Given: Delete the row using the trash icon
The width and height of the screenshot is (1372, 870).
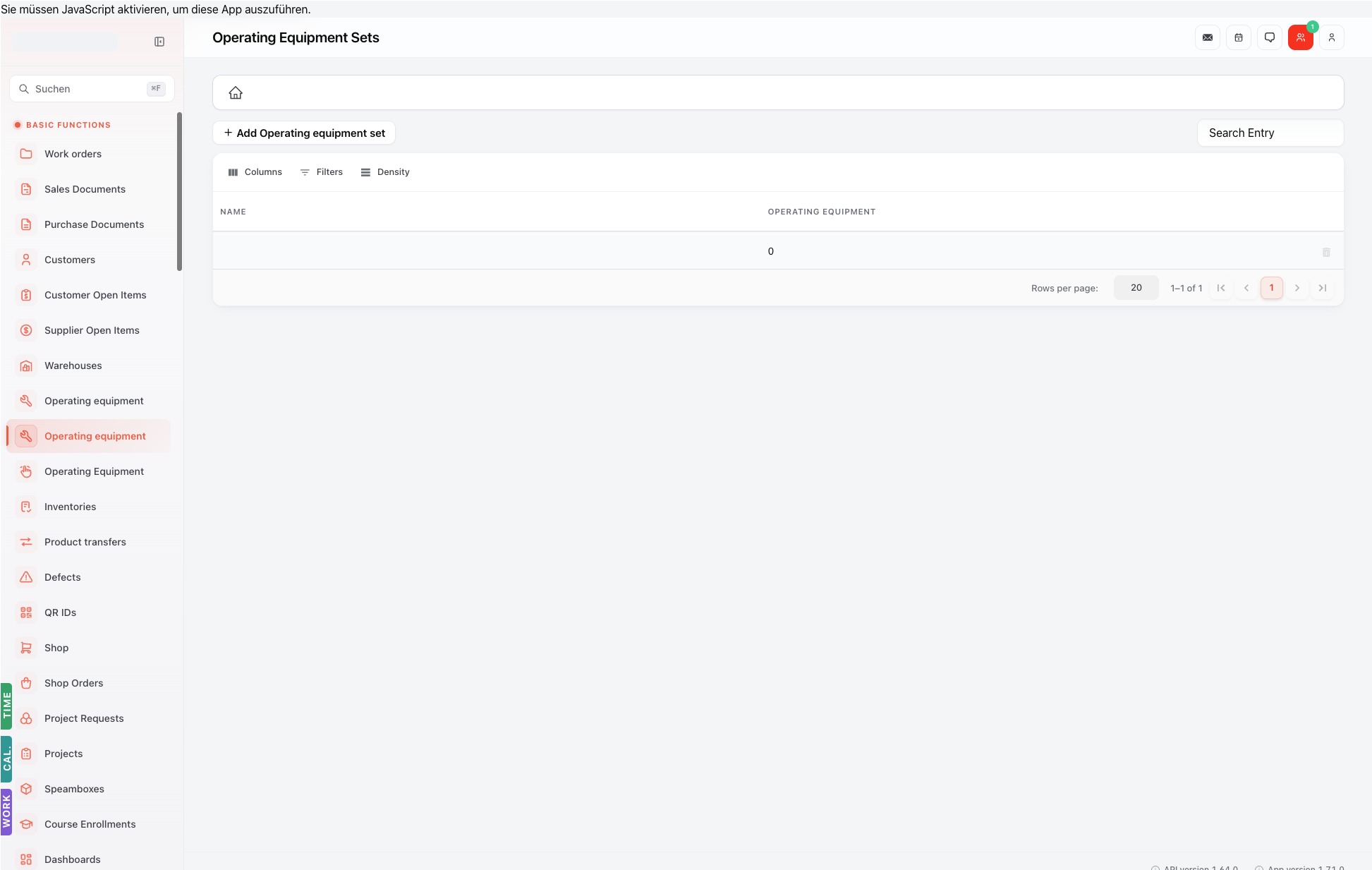Looking at the screenshot, I should [x=1326, y=252].
